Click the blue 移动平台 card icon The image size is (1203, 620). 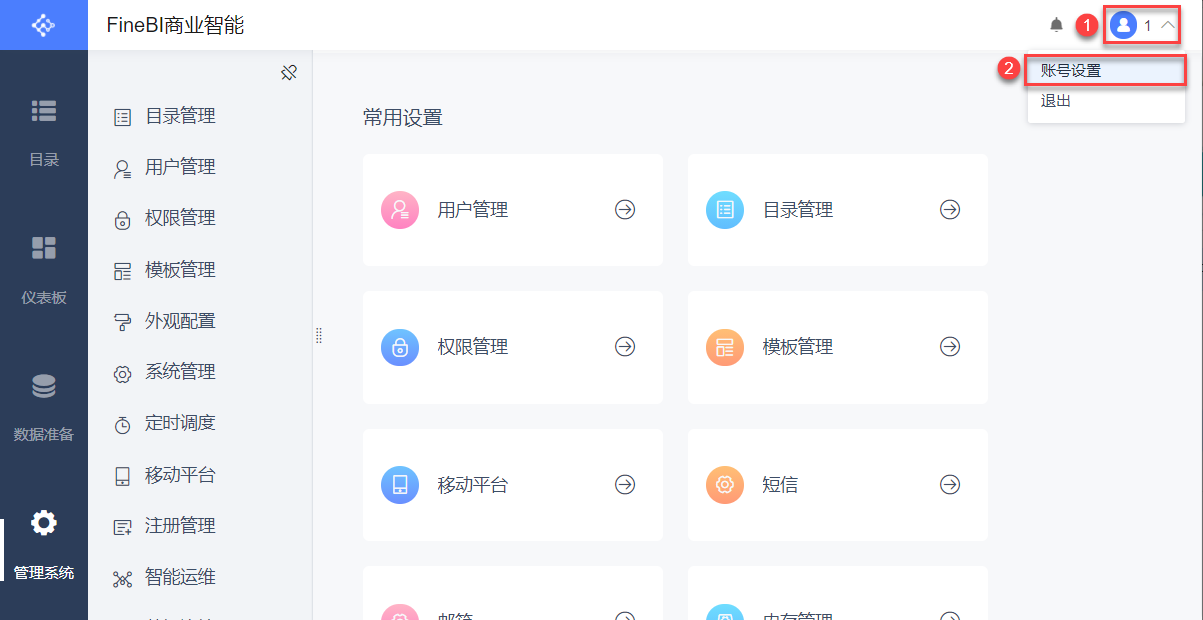(400, 485)
